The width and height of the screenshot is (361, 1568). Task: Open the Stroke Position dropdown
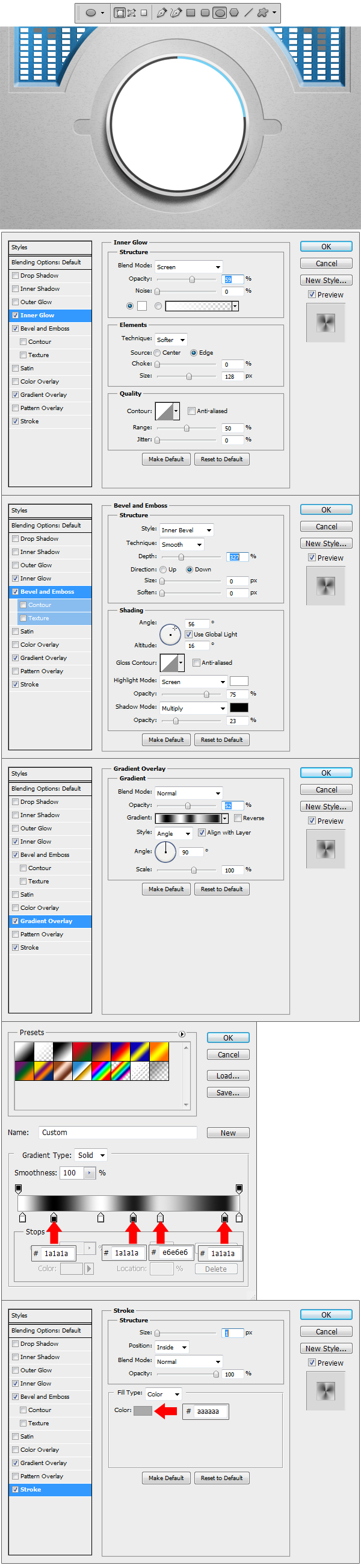(173, 1347)
